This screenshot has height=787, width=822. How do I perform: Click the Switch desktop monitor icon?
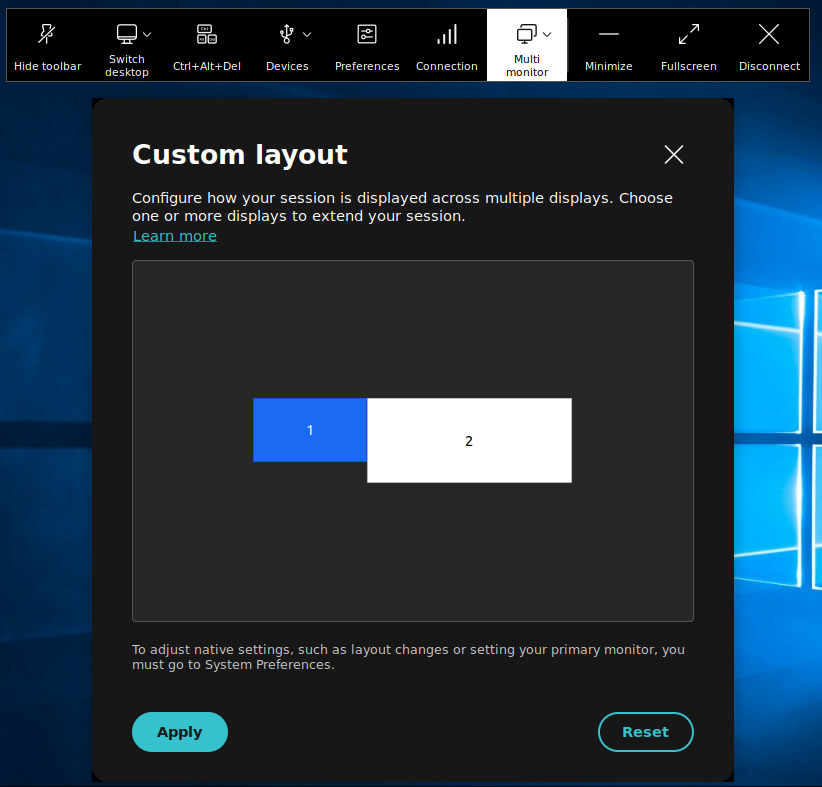click(x=126, y=35)
